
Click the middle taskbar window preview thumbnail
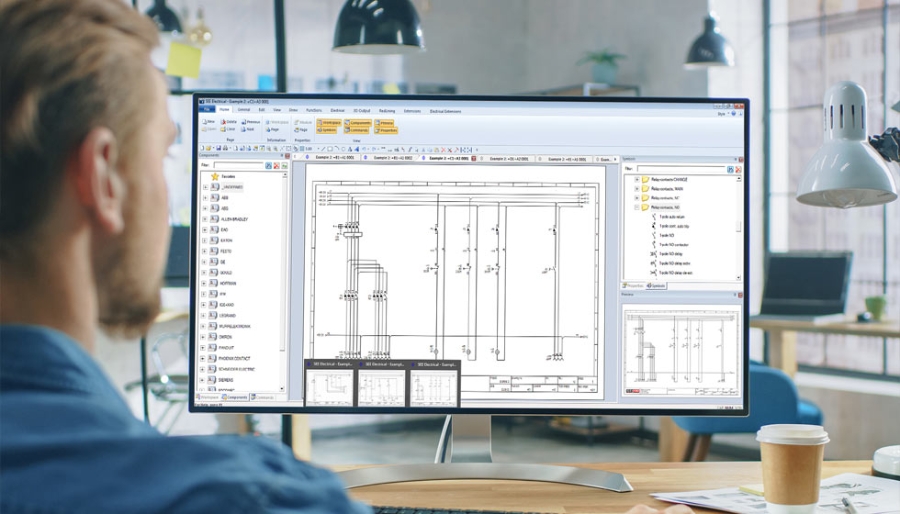pyautogui.click(x=383, y=384)
